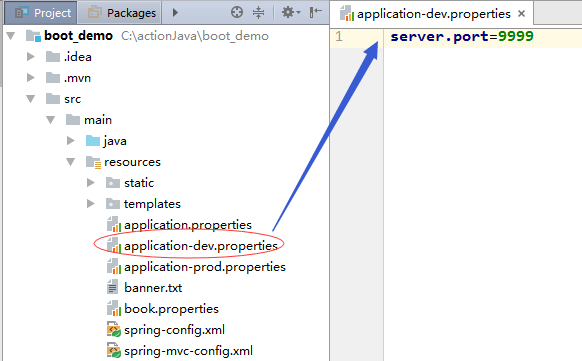
Task: Click the collapse all icon
Action: point(258,13)
